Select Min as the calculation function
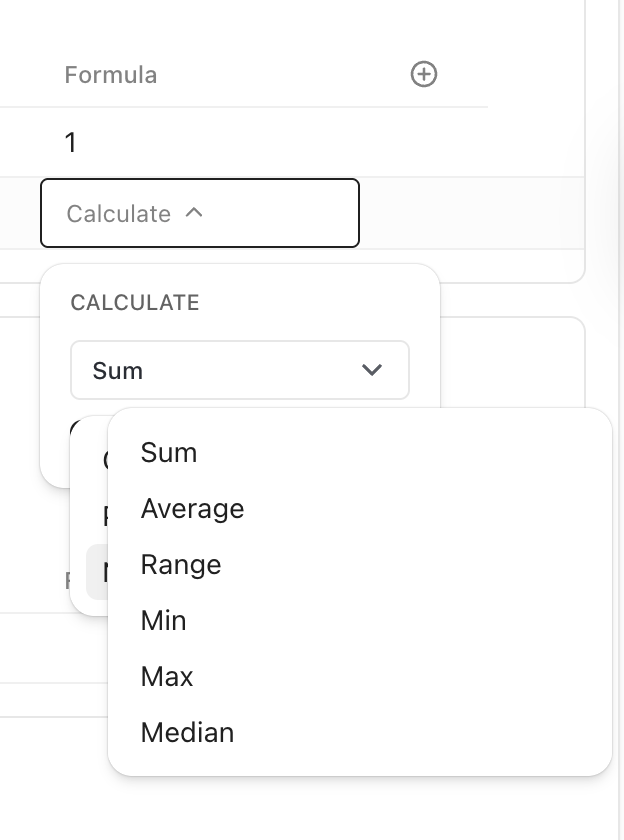 pyautogui.click(x=162, y=620)
